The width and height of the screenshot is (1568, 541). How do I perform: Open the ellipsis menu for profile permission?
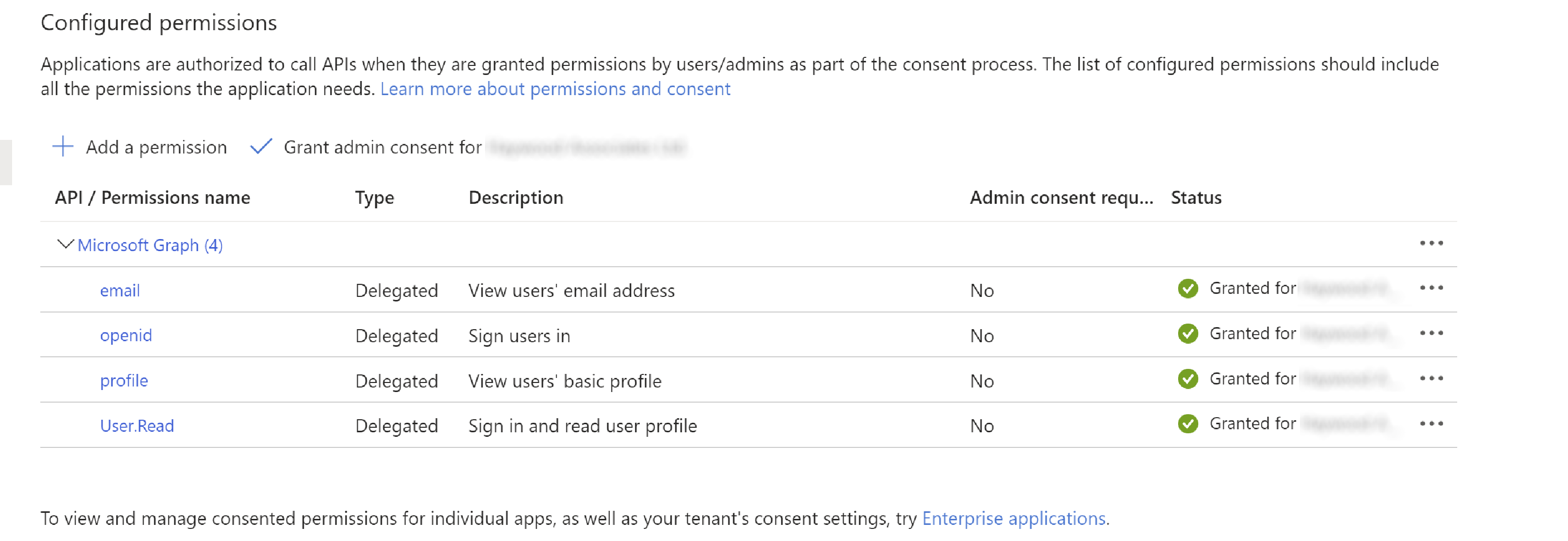click(1430, 378)
